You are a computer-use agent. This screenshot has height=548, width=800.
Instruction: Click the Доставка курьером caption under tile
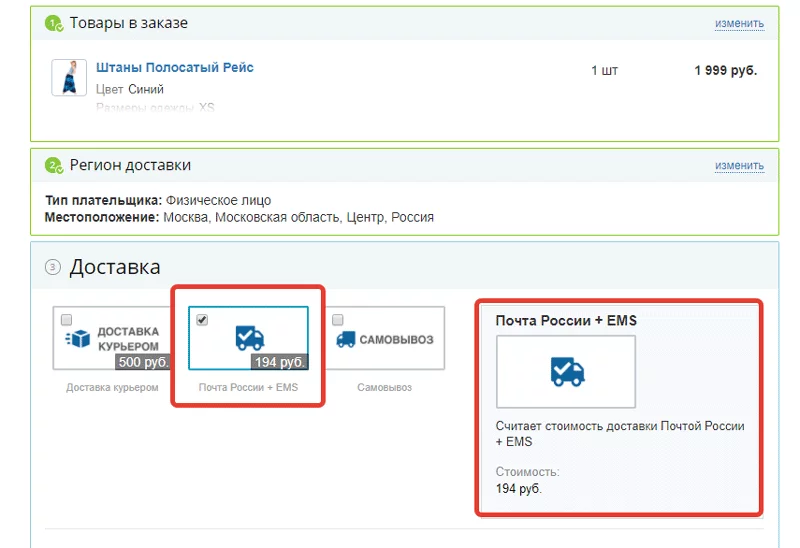tap(112, 387)
